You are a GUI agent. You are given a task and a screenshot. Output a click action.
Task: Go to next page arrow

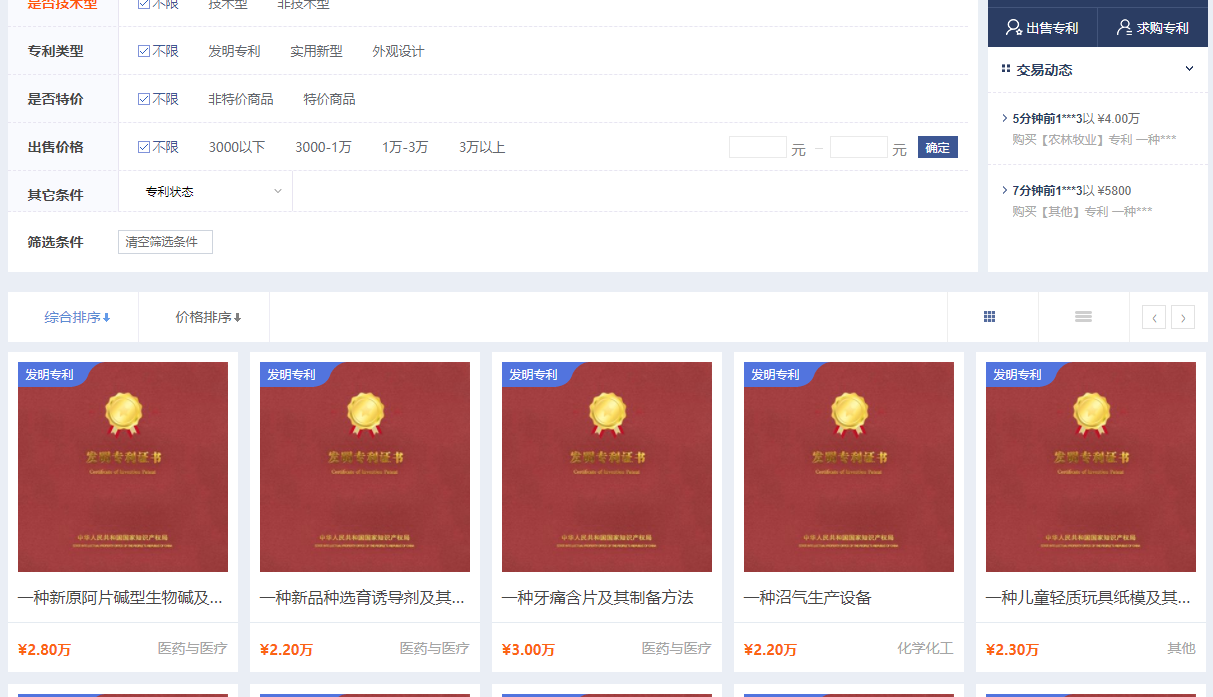pos(1183,318)
